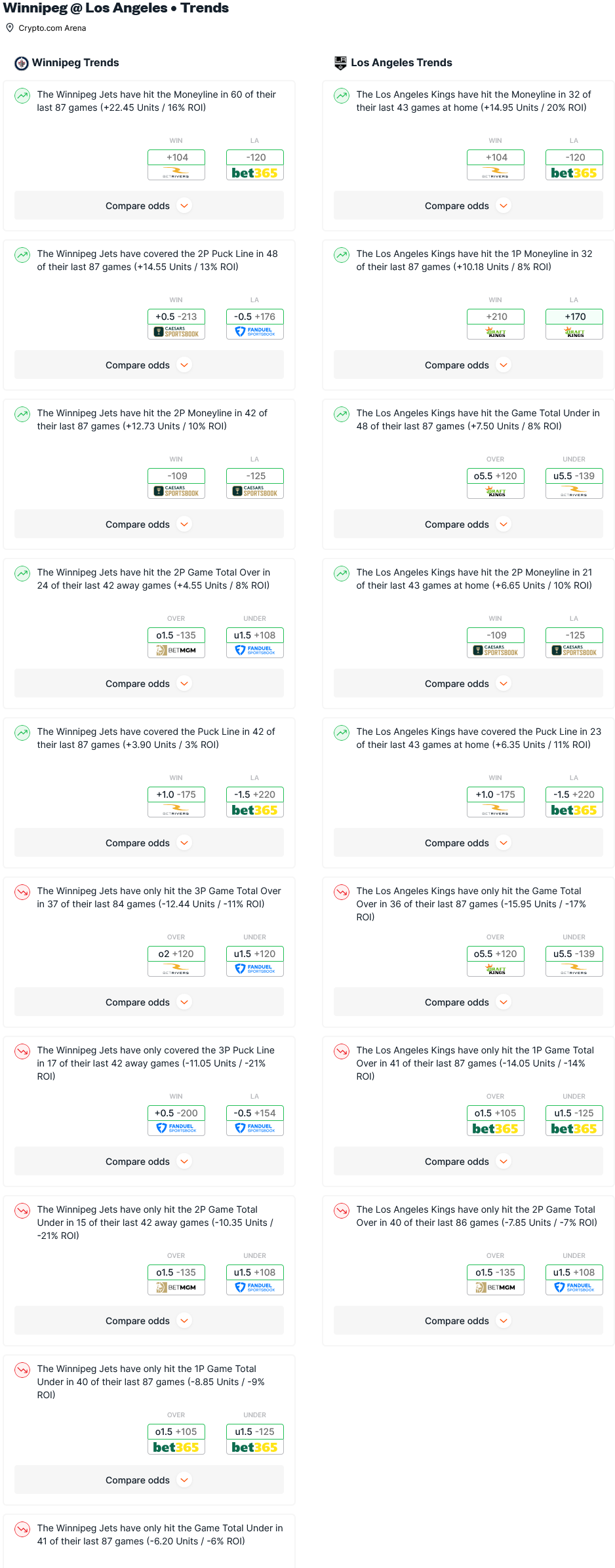Click the Winnipeg Jets logo icon
The height and width of the screenshot is (1568, 615).
click(x=22, y=63)
